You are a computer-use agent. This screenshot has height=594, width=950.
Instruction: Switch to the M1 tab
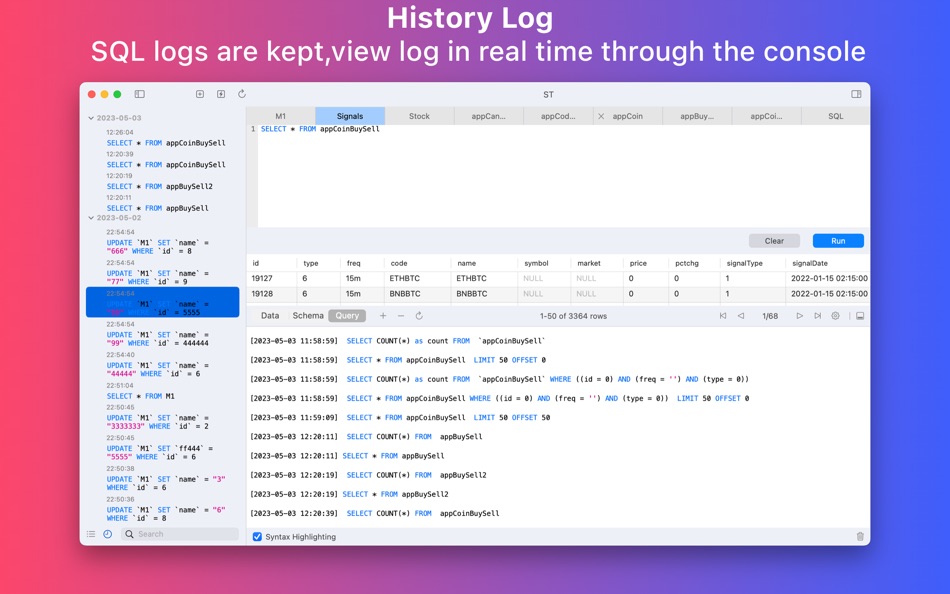point(281,116)
